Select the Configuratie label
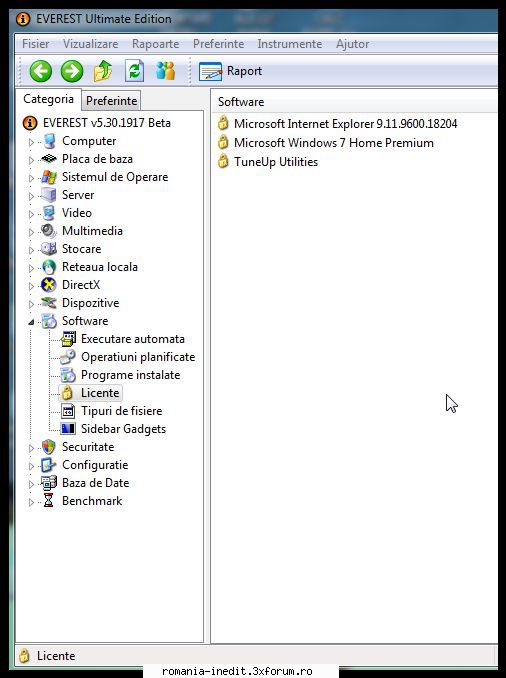The width and height of the screenshot is (506, 678). [95, 465]
